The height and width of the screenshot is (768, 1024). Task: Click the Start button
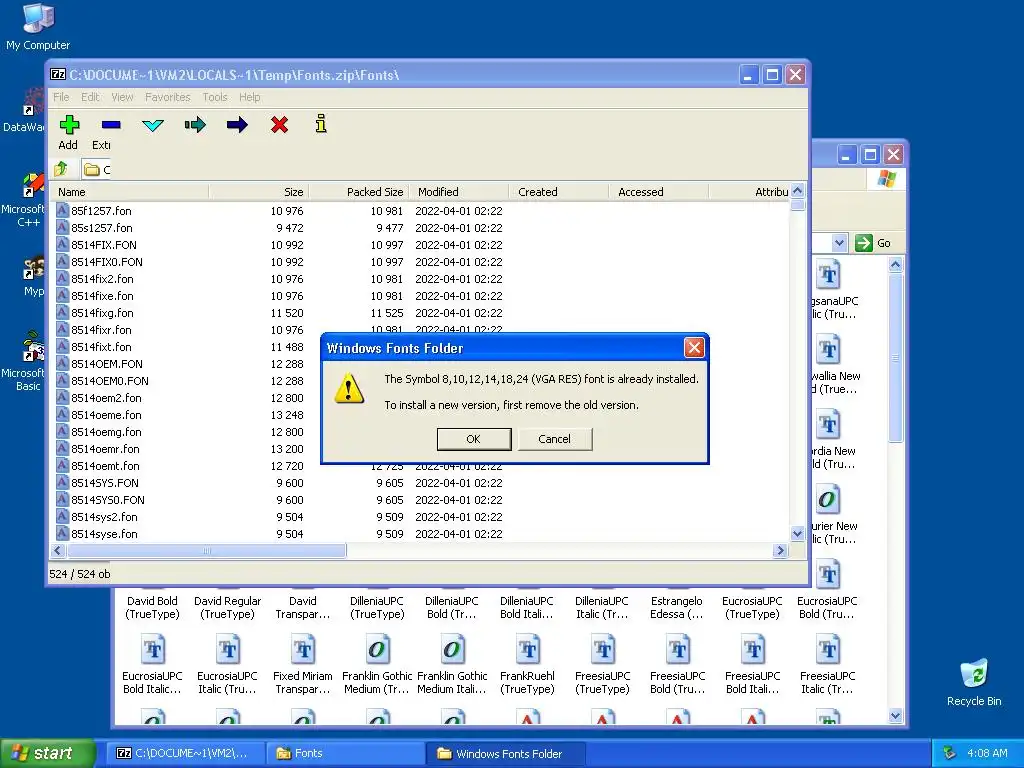(x=47, y=753)
